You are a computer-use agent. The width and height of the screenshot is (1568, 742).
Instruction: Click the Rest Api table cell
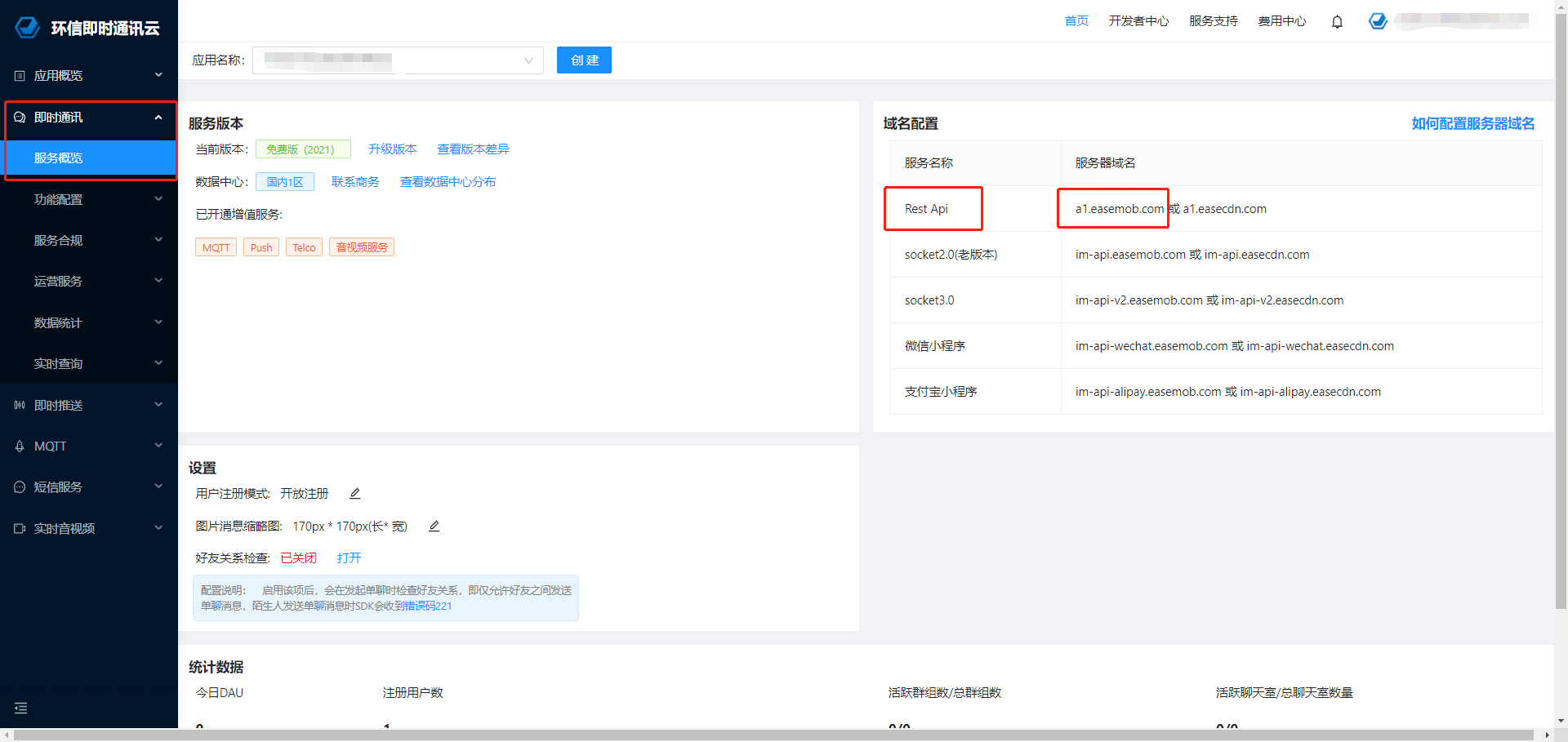click(975, 209)
